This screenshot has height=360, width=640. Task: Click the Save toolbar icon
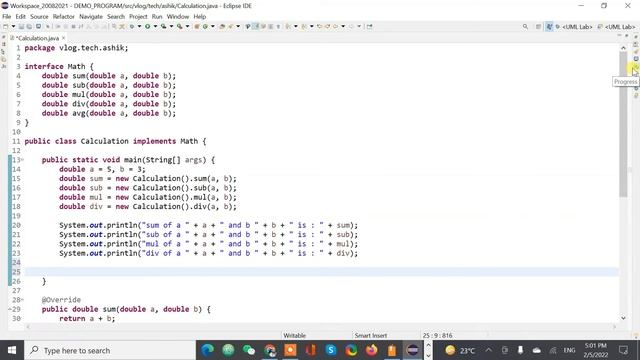[21, 27]
